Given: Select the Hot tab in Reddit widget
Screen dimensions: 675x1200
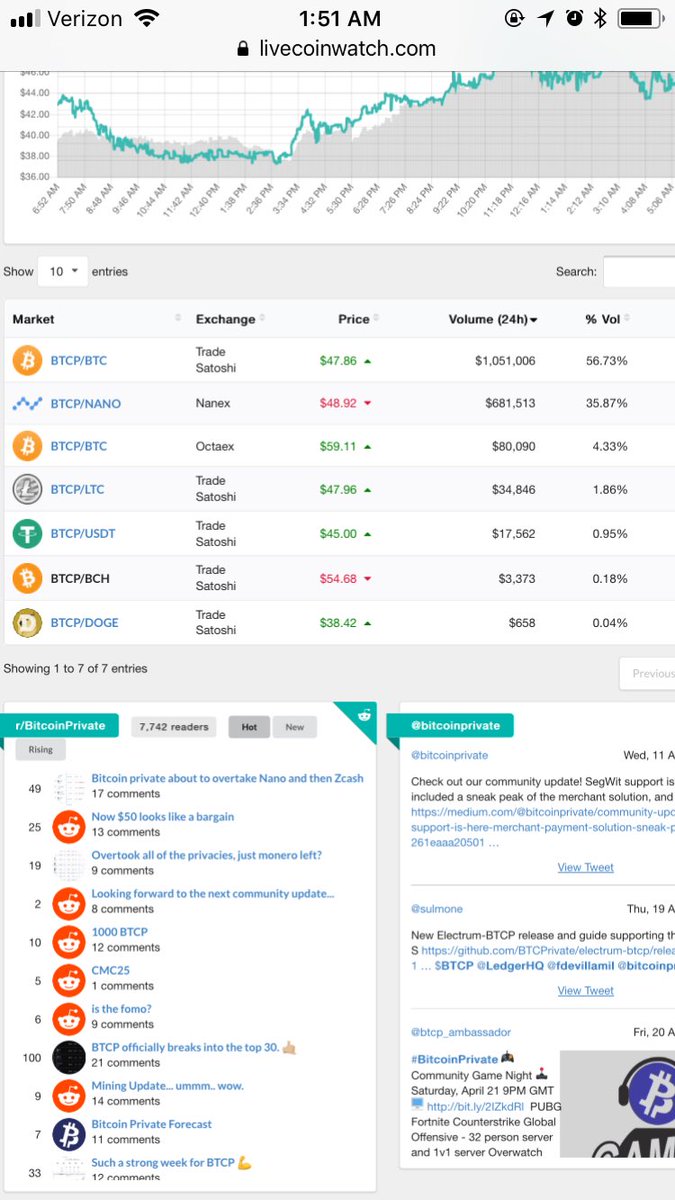Looking at the screenshot, I should [x=249, y=727].
